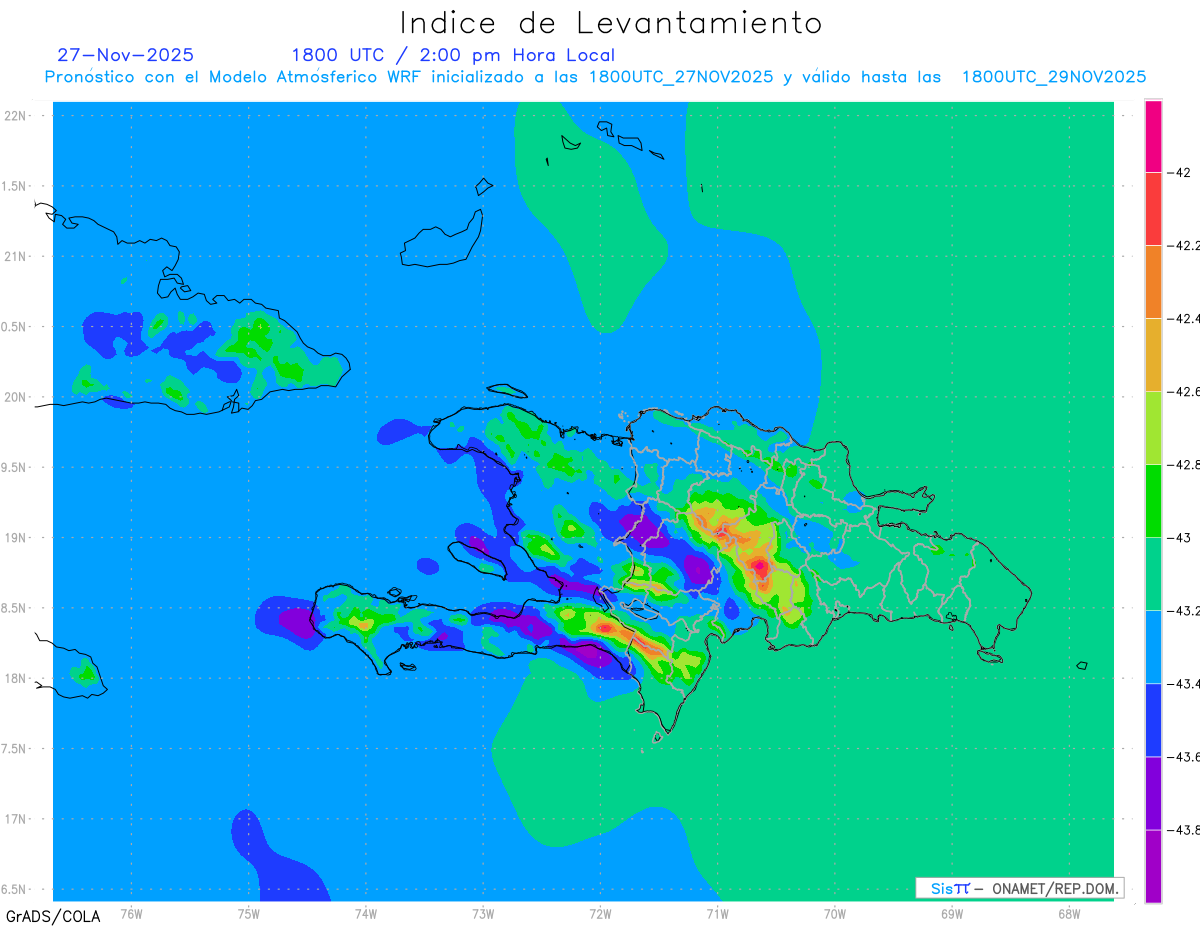The height and width of the screenshot is (927, 1200).
Task: Click the '-42' colorbar value
Action: (1181, 172)
